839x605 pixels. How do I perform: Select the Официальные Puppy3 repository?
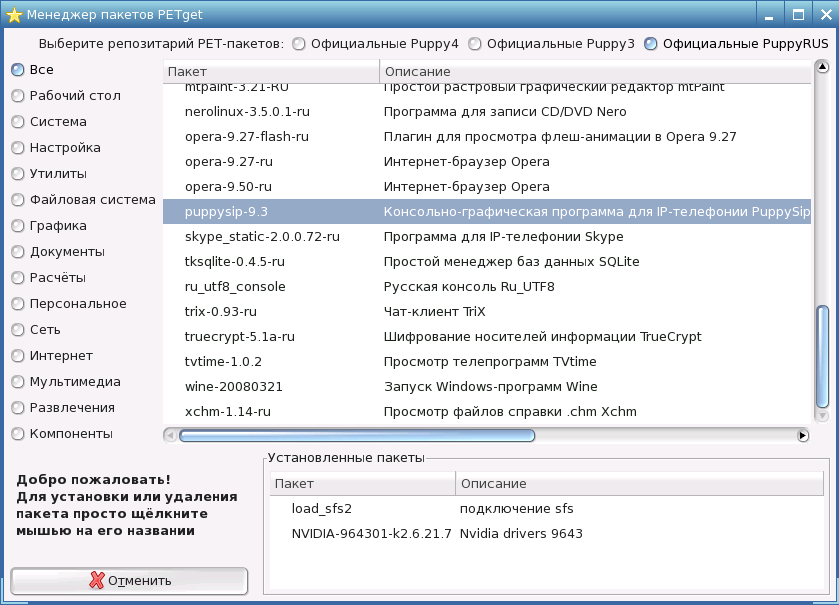pyautogui.click(x=475, y=44)
